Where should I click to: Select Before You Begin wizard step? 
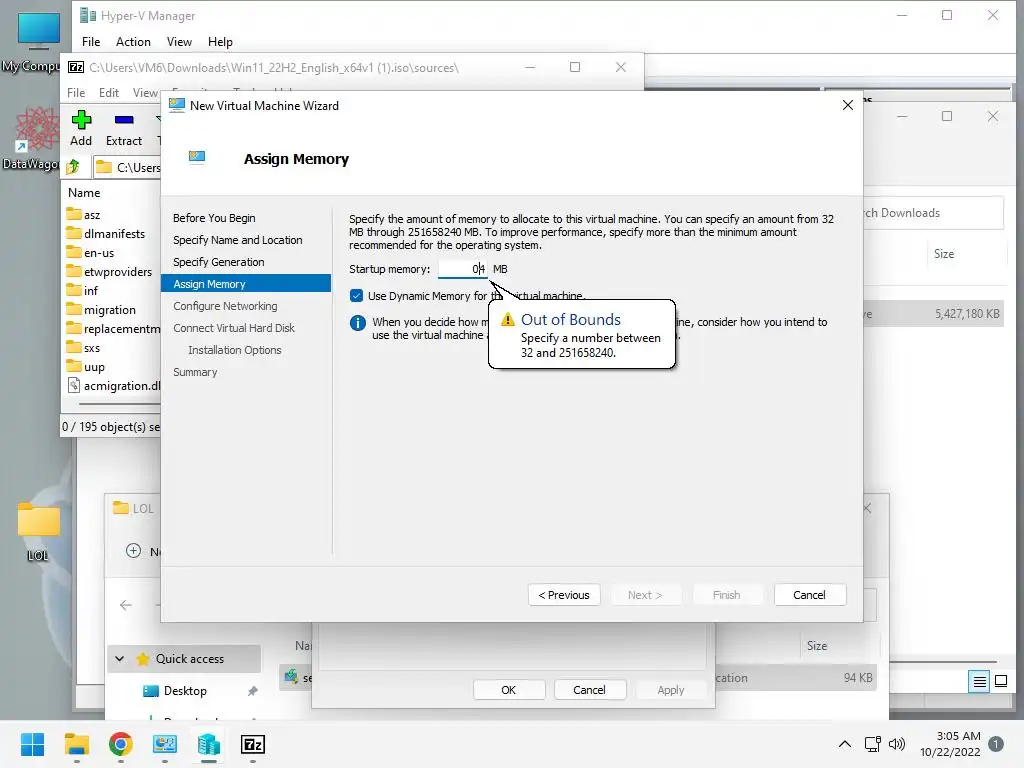tap(214, 218)
